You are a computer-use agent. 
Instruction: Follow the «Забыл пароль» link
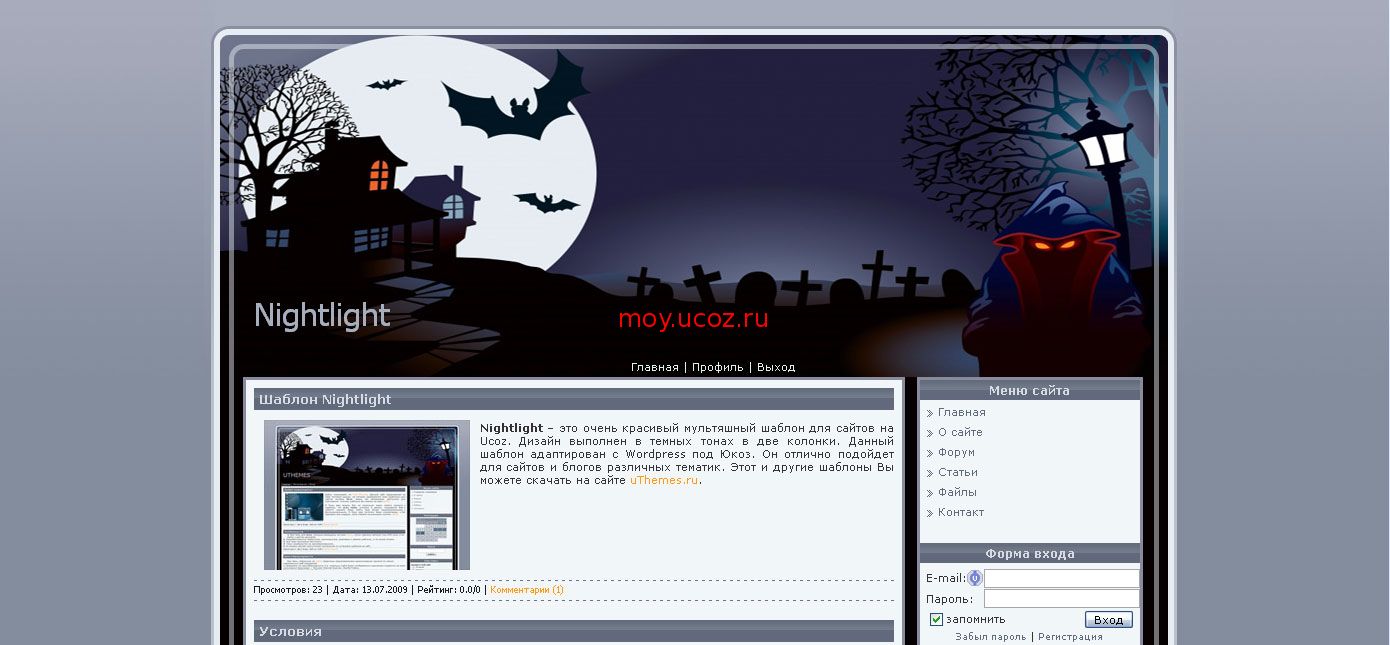pos(991,636)
